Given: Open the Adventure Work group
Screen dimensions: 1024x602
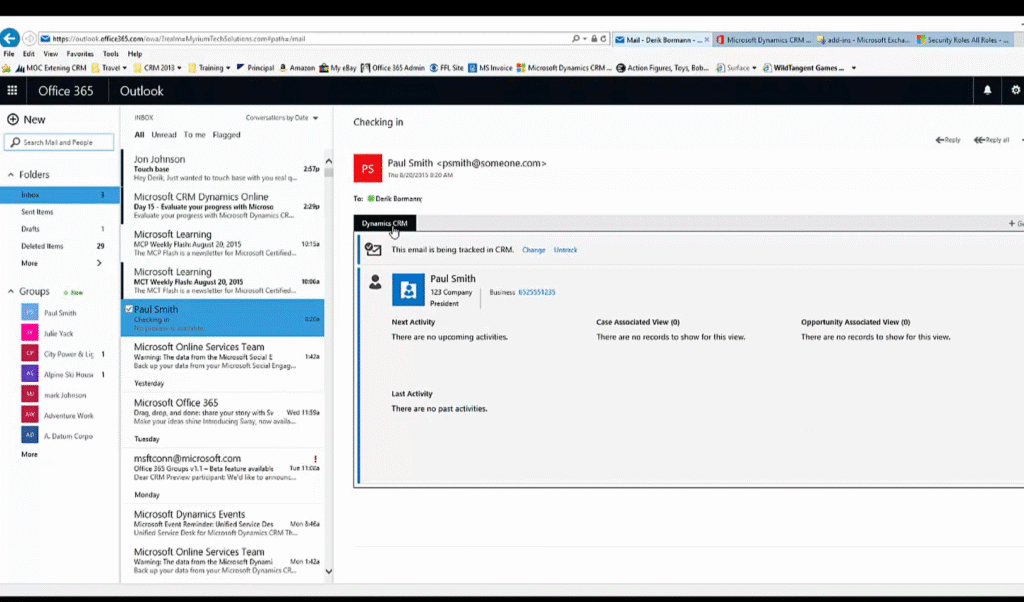Looking at the screenshot, I should pos(59,415).
